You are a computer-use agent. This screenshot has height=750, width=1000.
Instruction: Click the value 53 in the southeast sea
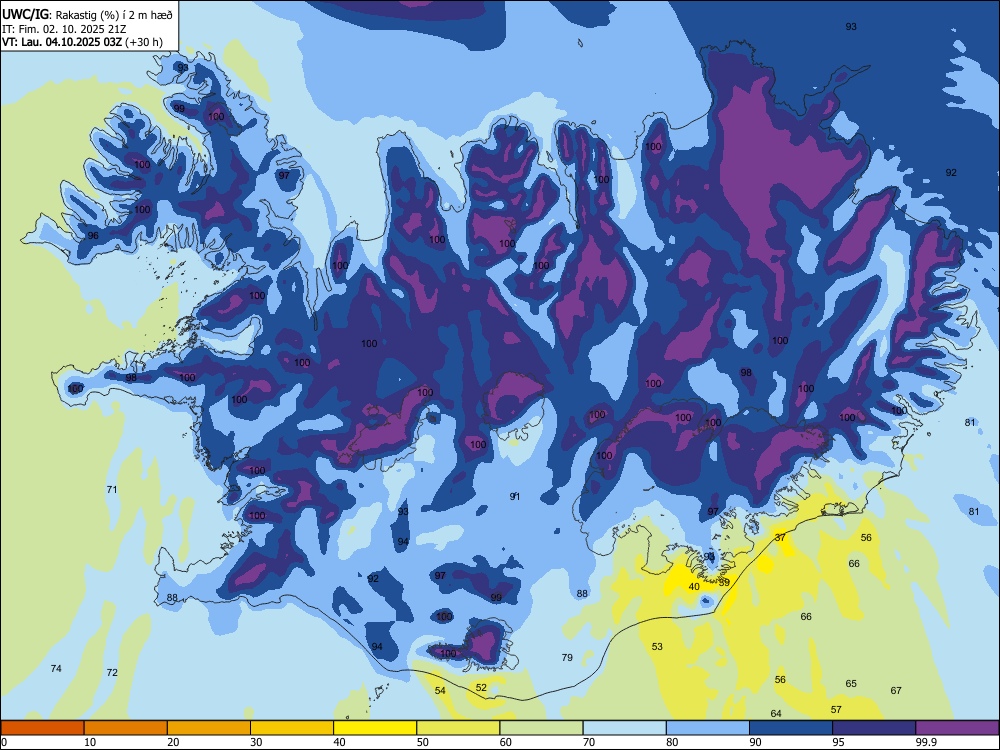[x=657, y=647]
